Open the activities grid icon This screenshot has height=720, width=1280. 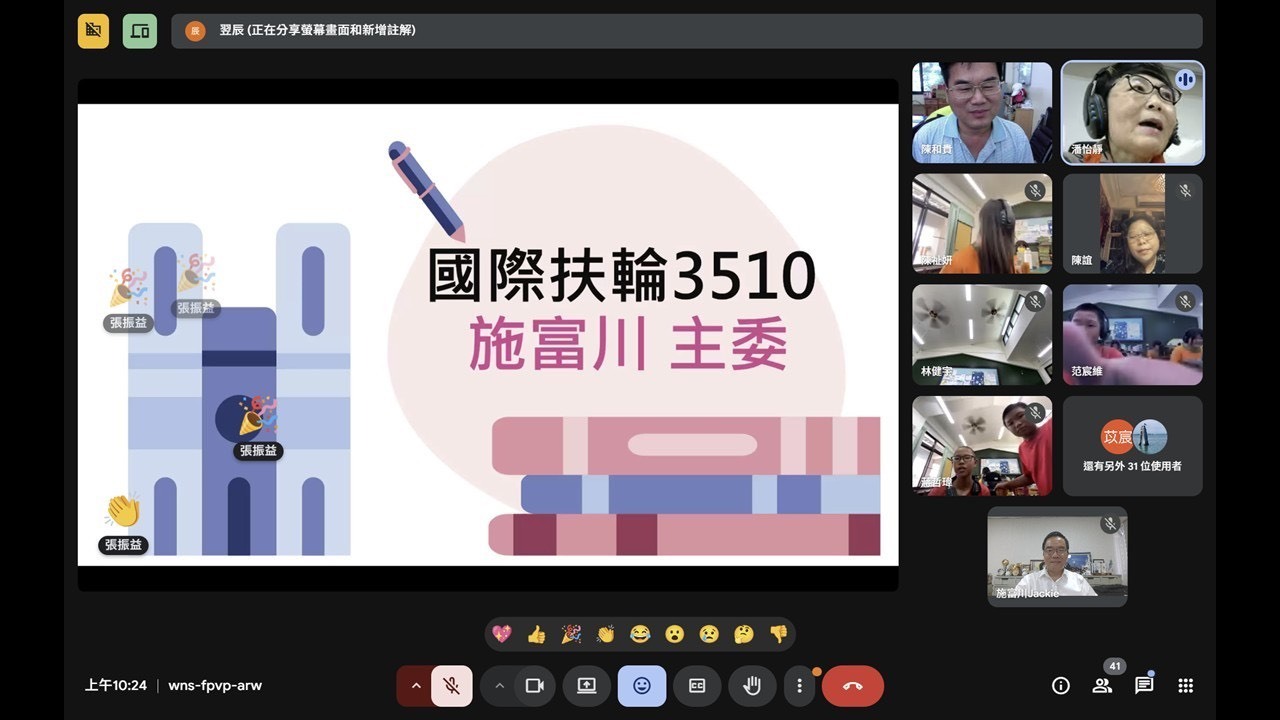pyautogui.click(x=1186, y=686)
